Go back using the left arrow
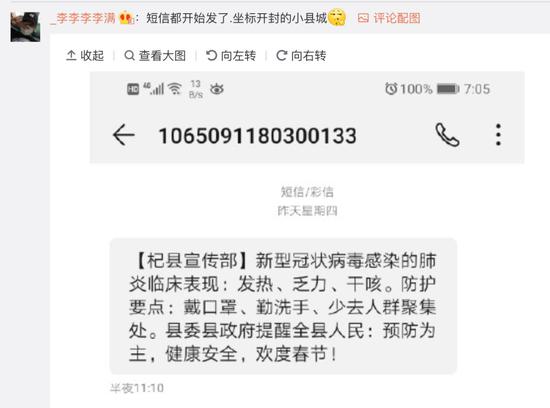The height and width of the screenshot is (408, 550). tap(123, 135)
